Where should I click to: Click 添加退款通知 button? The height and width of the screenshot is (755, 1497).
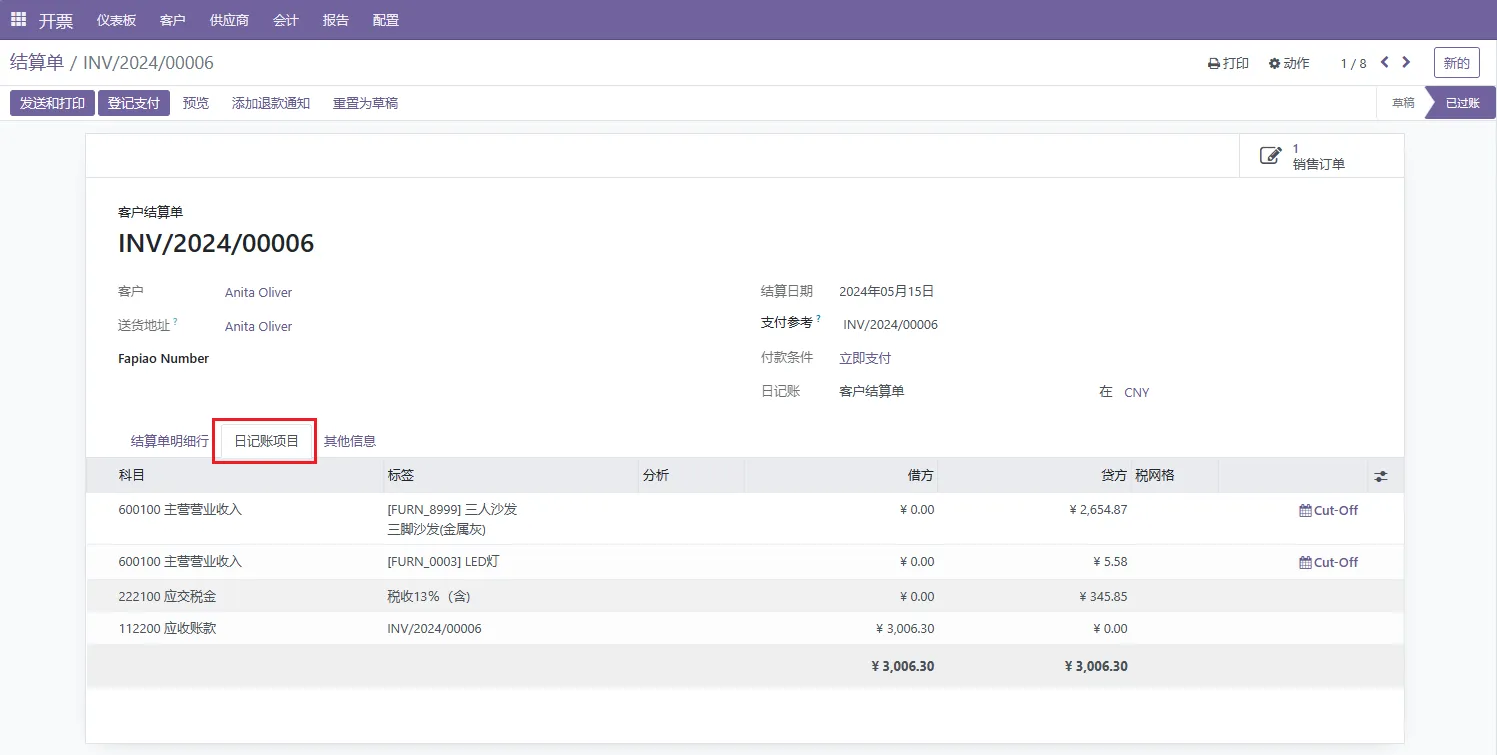click(x=271, y=103)
